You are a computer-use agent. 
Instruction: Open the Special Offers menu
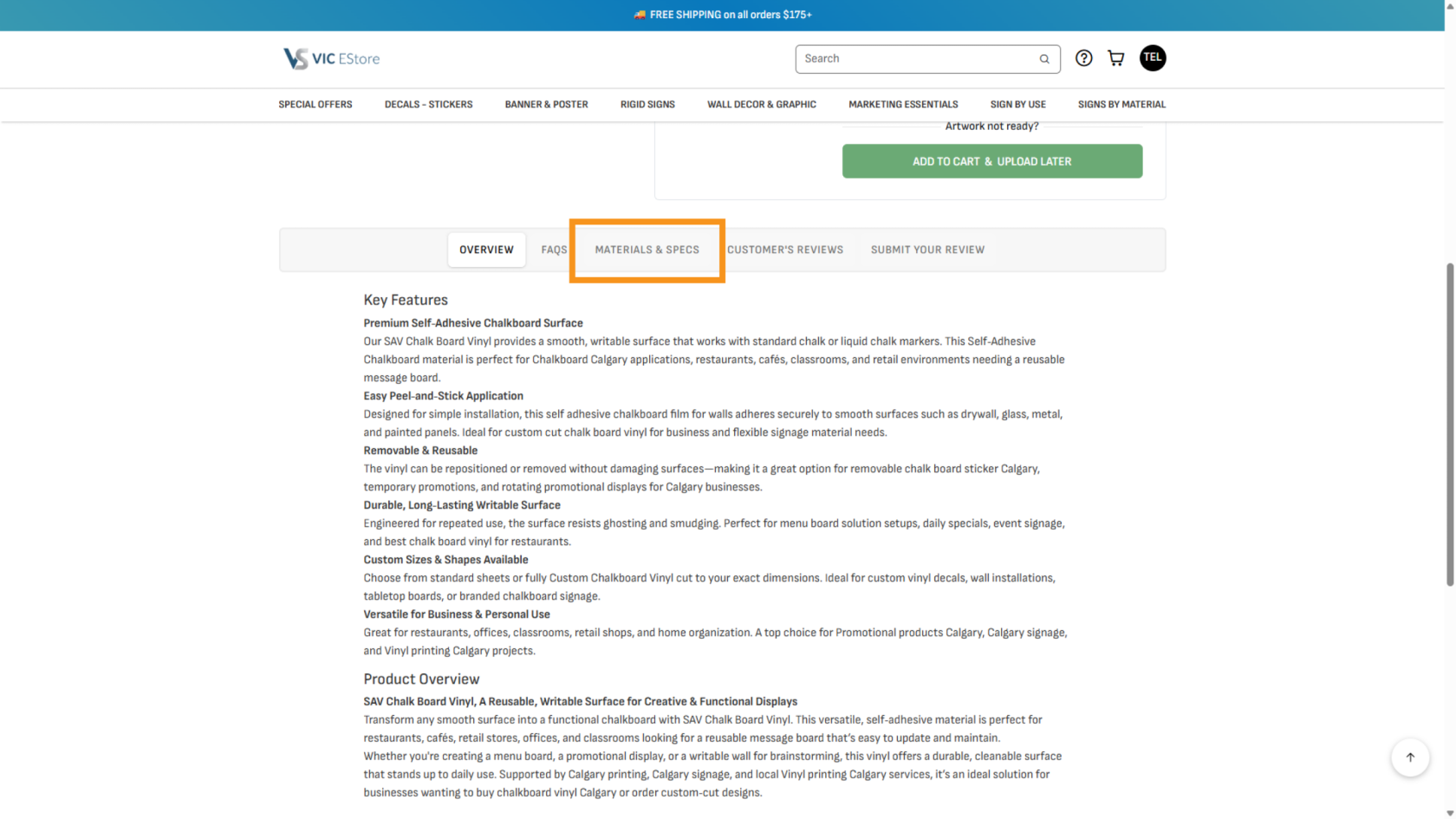(x=315, y=104)
